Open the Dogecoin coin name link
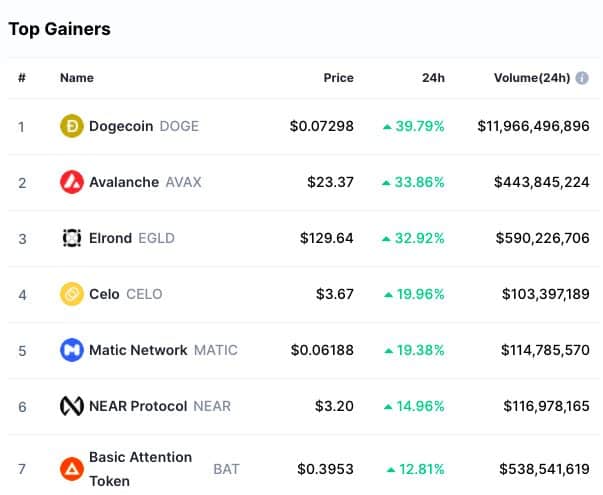 [x=144, y=126]
